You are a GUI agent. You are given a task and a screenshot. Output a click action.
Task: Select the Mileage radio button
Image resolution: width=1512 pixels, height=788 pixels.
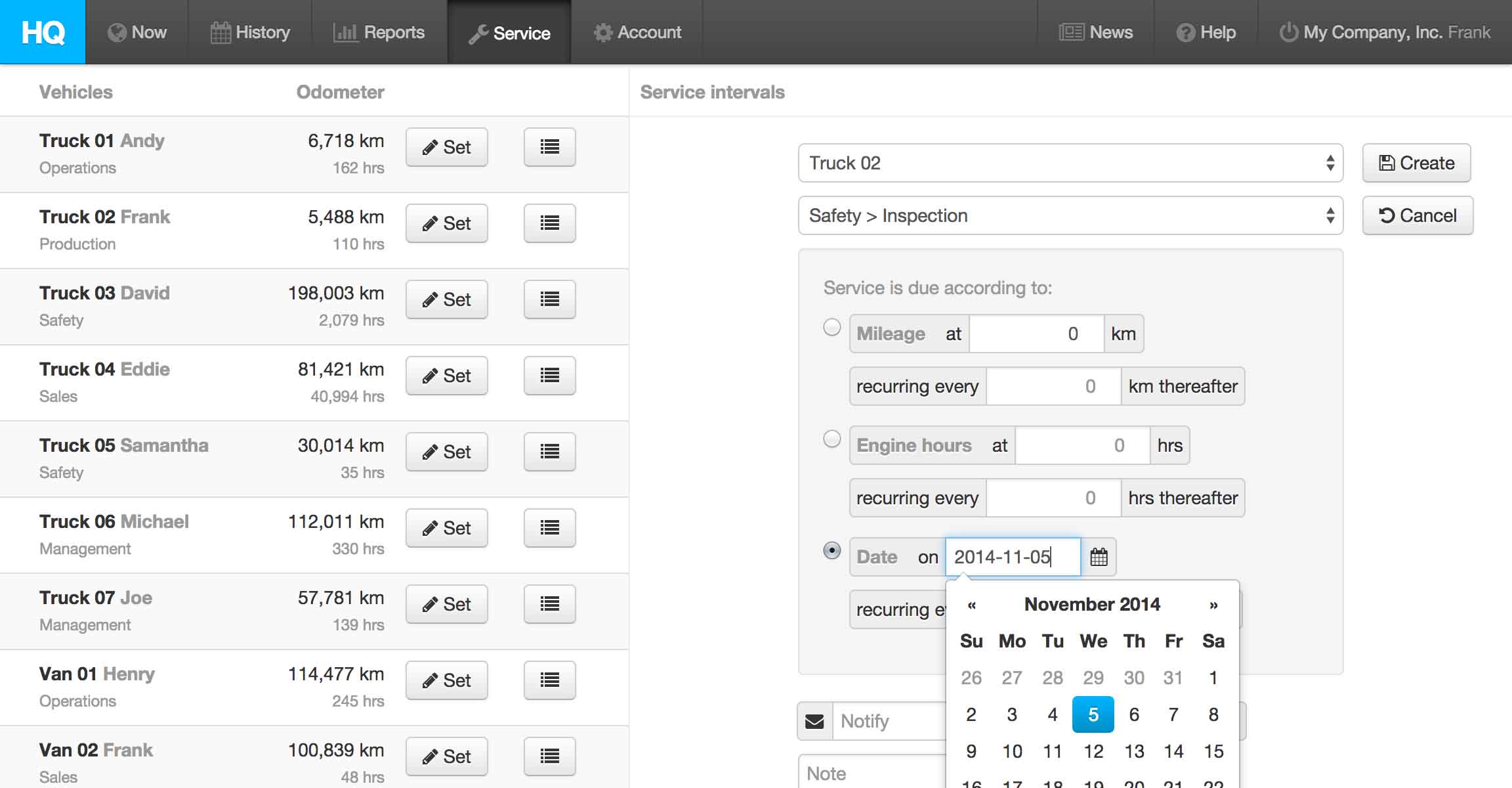pos(831,327)
